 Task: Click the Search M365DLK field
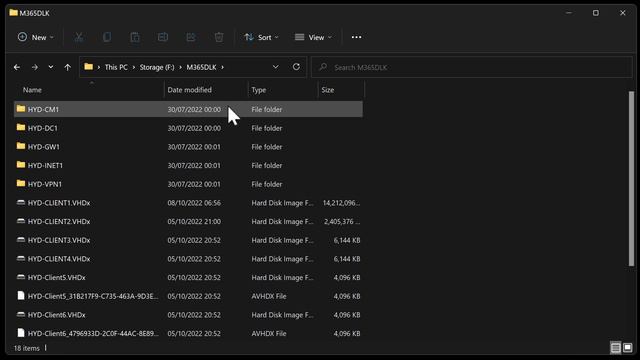click(471, 67)
